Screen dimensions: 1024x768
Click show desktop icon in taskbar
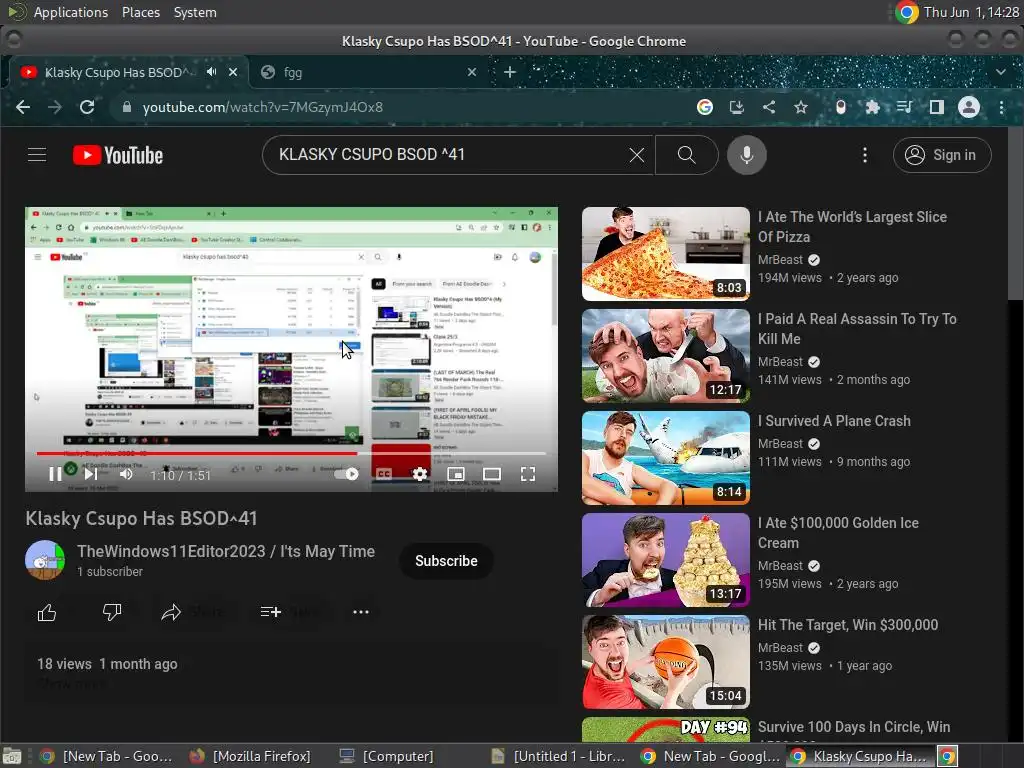tap(12, 756)
